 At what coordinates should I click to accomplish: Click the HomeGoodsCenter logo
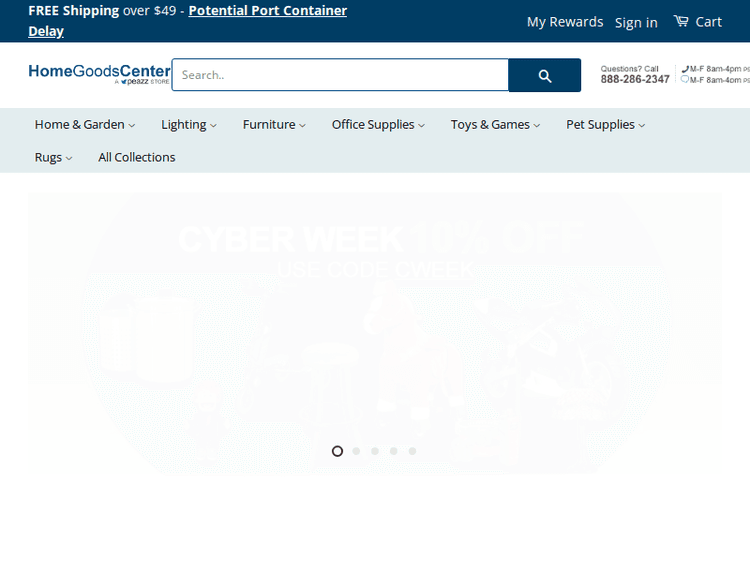[99, 74]
